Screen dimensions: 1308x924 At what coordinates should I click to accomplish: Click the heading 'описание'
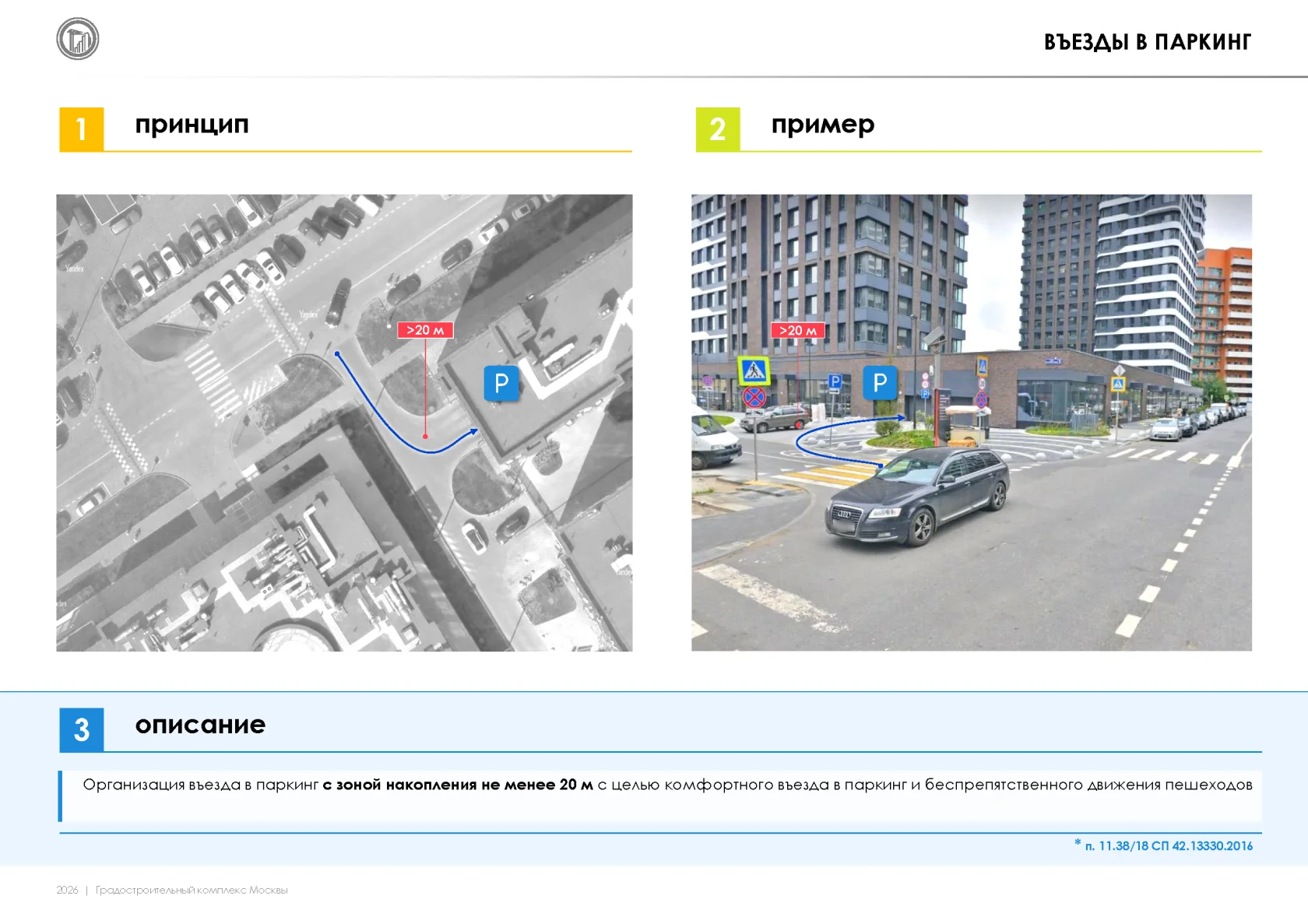(x=201, y=725)
